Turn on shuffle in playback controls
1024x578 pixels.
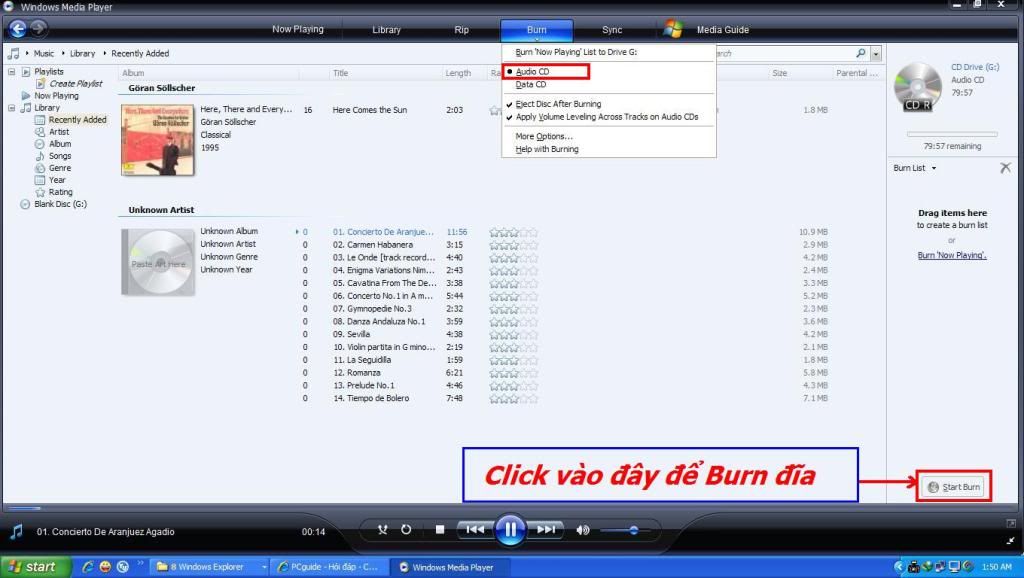point(383,530)
